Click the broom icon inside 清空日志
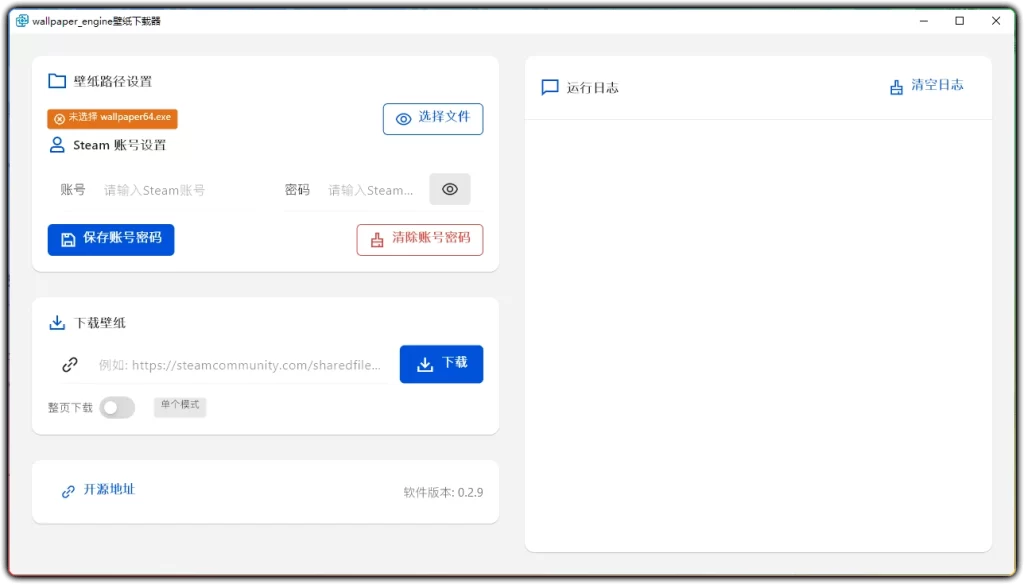1024x584 pixels. click(896, 86)
